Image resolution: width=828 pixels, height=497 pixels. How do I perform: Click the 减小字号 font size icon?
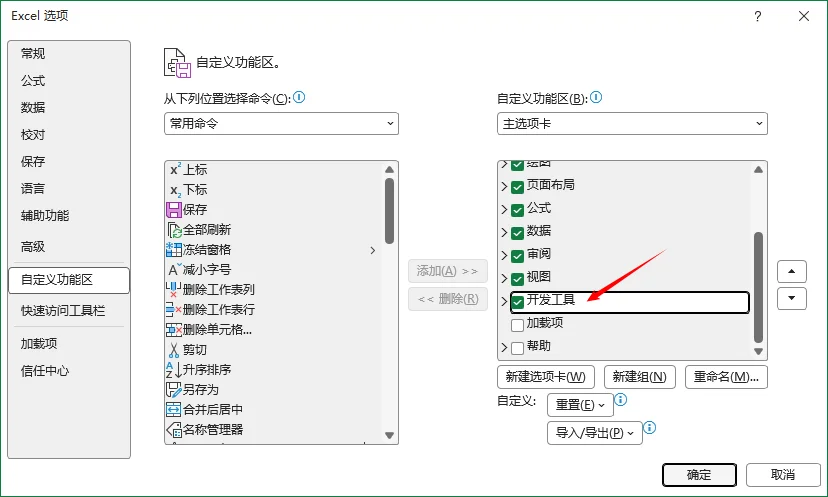pos(174,269)
